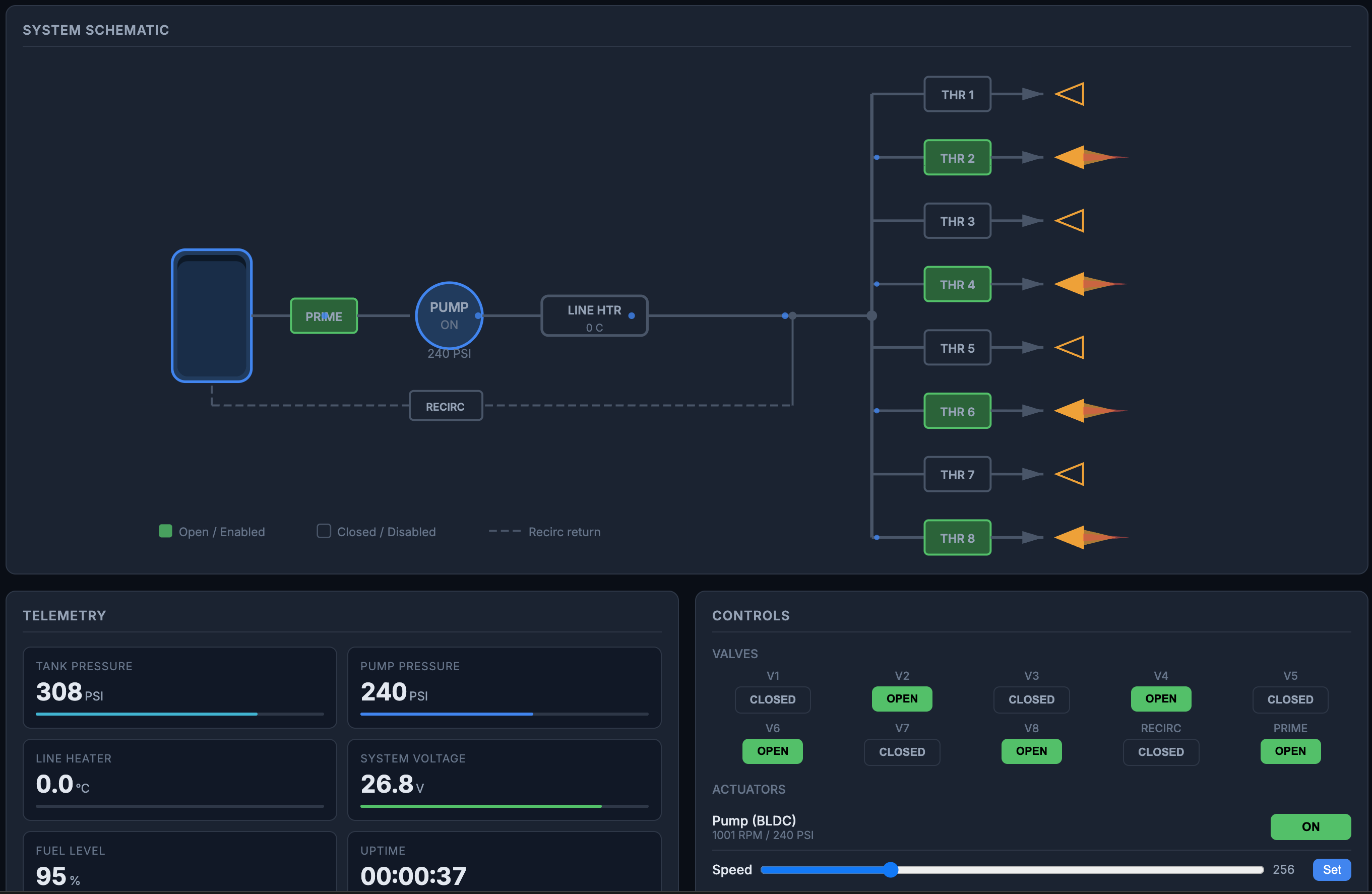Toggle valve V6 closed
Viewport: 1372px width, 894px height.
tap(773, 751)
